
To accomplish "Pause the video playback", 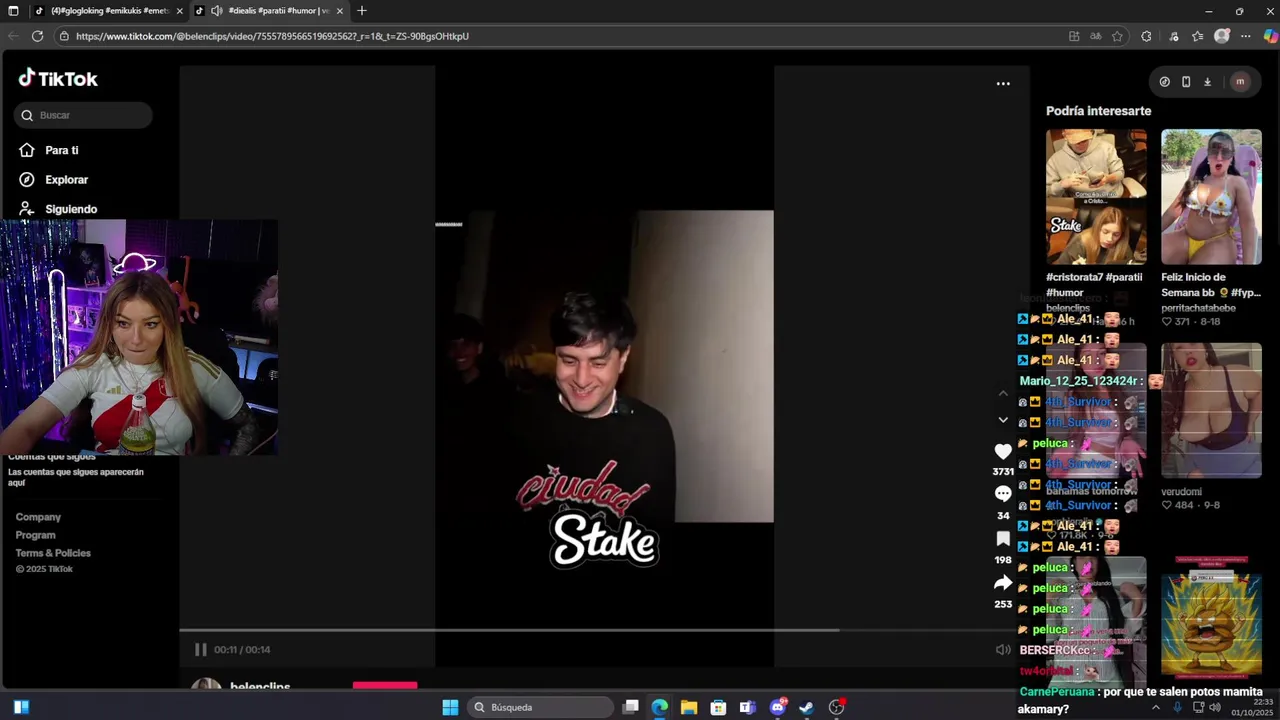I will tap(200, 650).
